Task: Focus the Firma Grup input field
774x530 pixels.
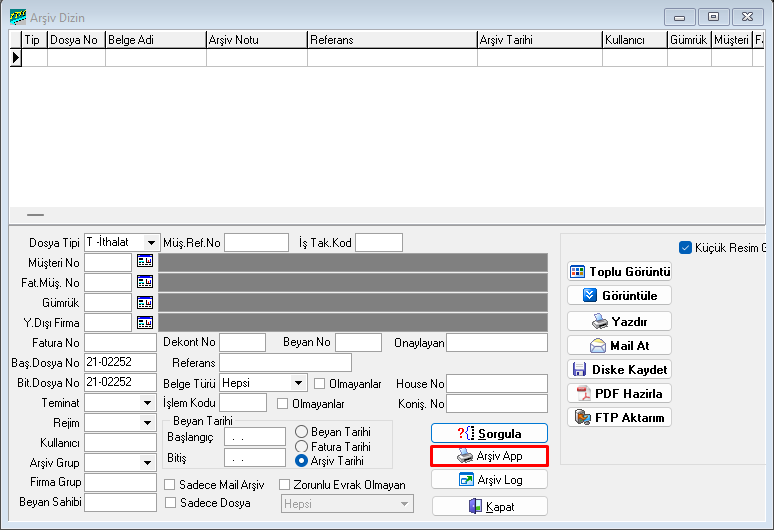Action: pos(120,482)
